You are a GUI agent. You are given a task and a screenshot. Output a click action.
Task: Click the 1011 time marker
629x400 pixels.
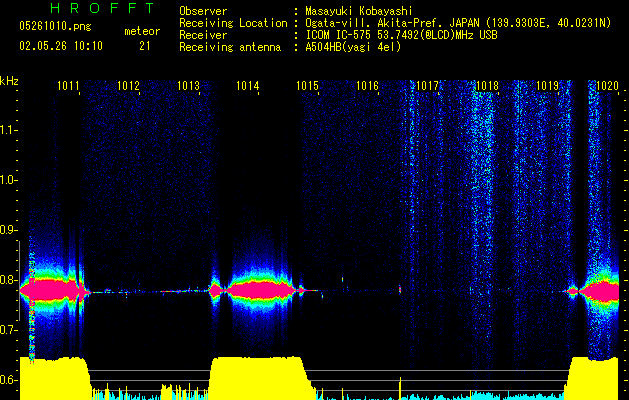[x=68, y=85]
